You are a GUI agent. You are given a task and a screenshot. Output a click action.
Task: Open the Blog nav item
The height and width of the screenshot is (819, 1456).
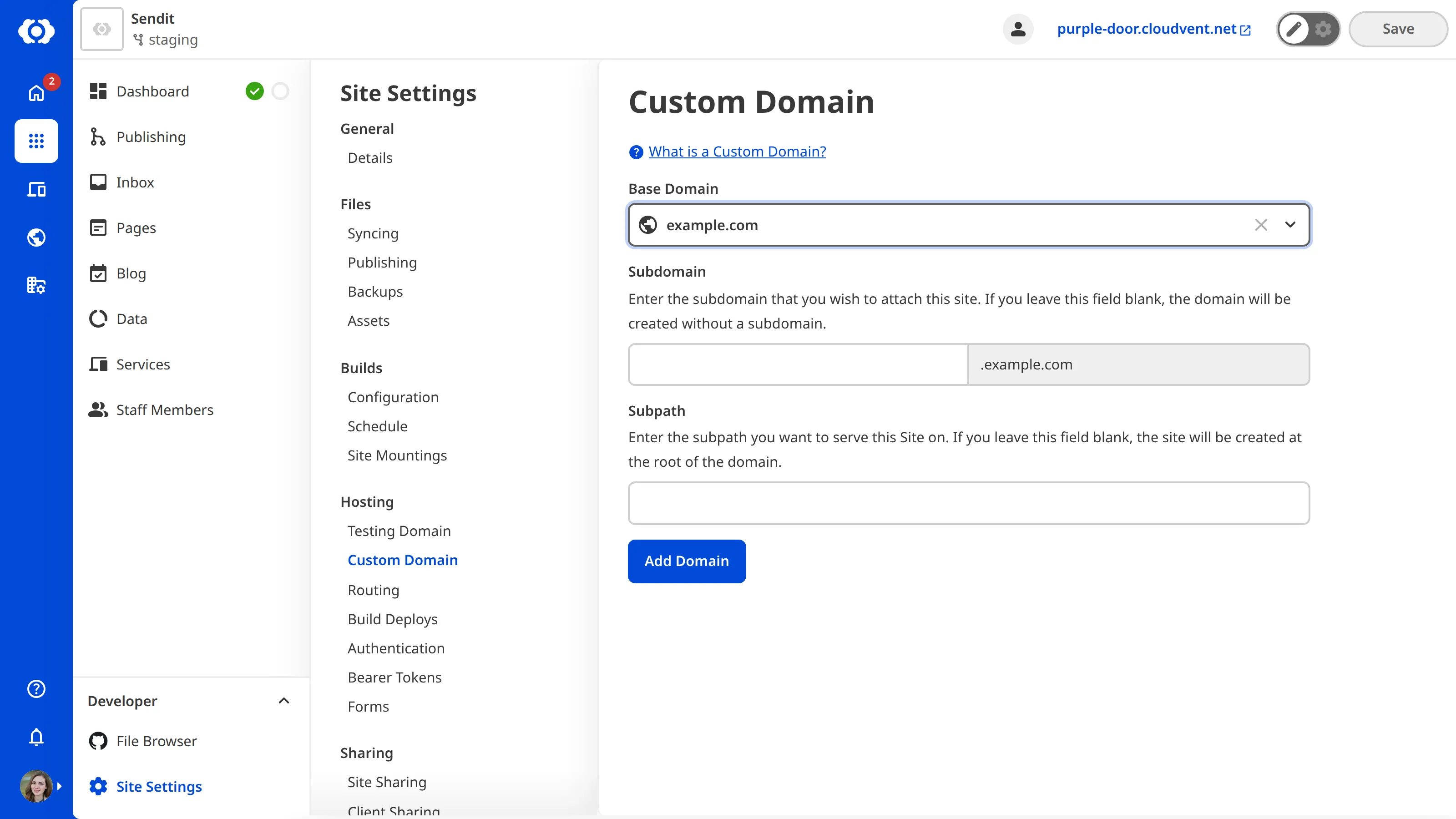131,273
